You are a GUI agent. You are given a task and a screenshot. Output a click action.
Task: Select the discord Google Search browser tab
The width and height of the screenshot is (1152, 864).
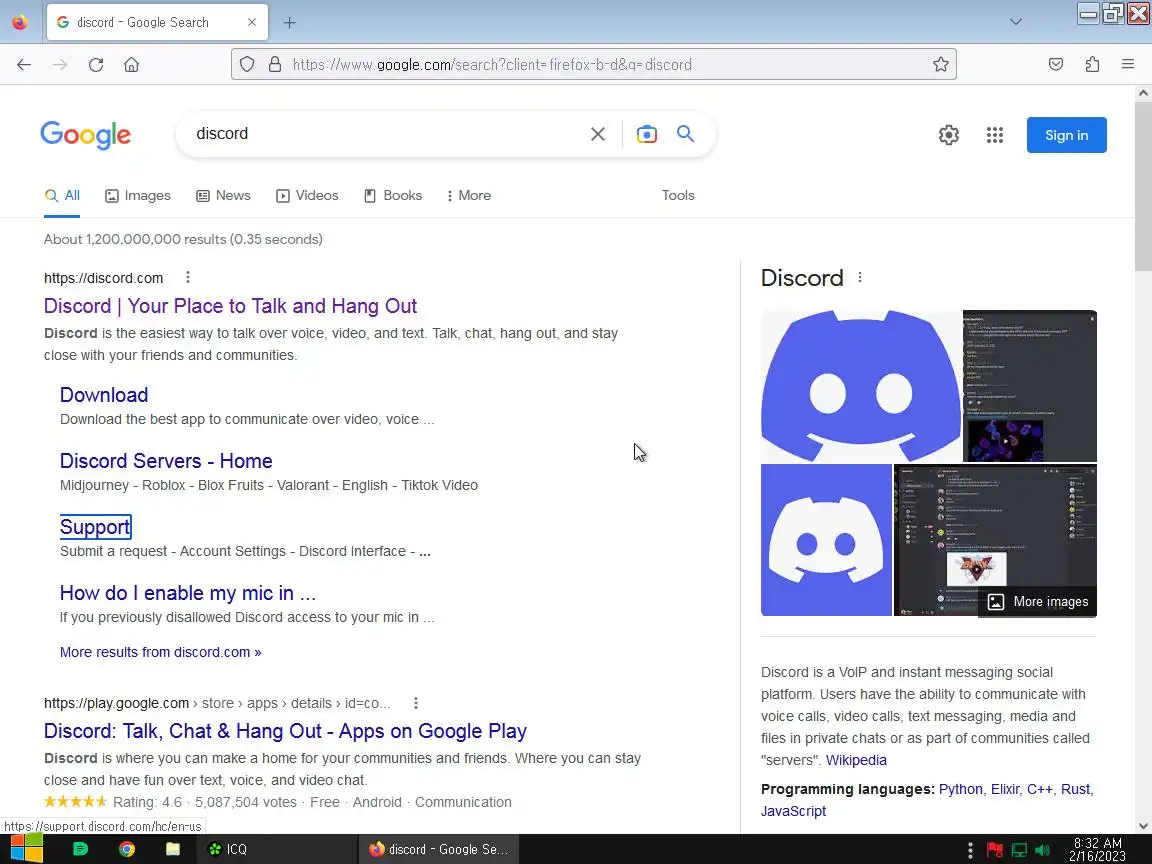(156, 22)
